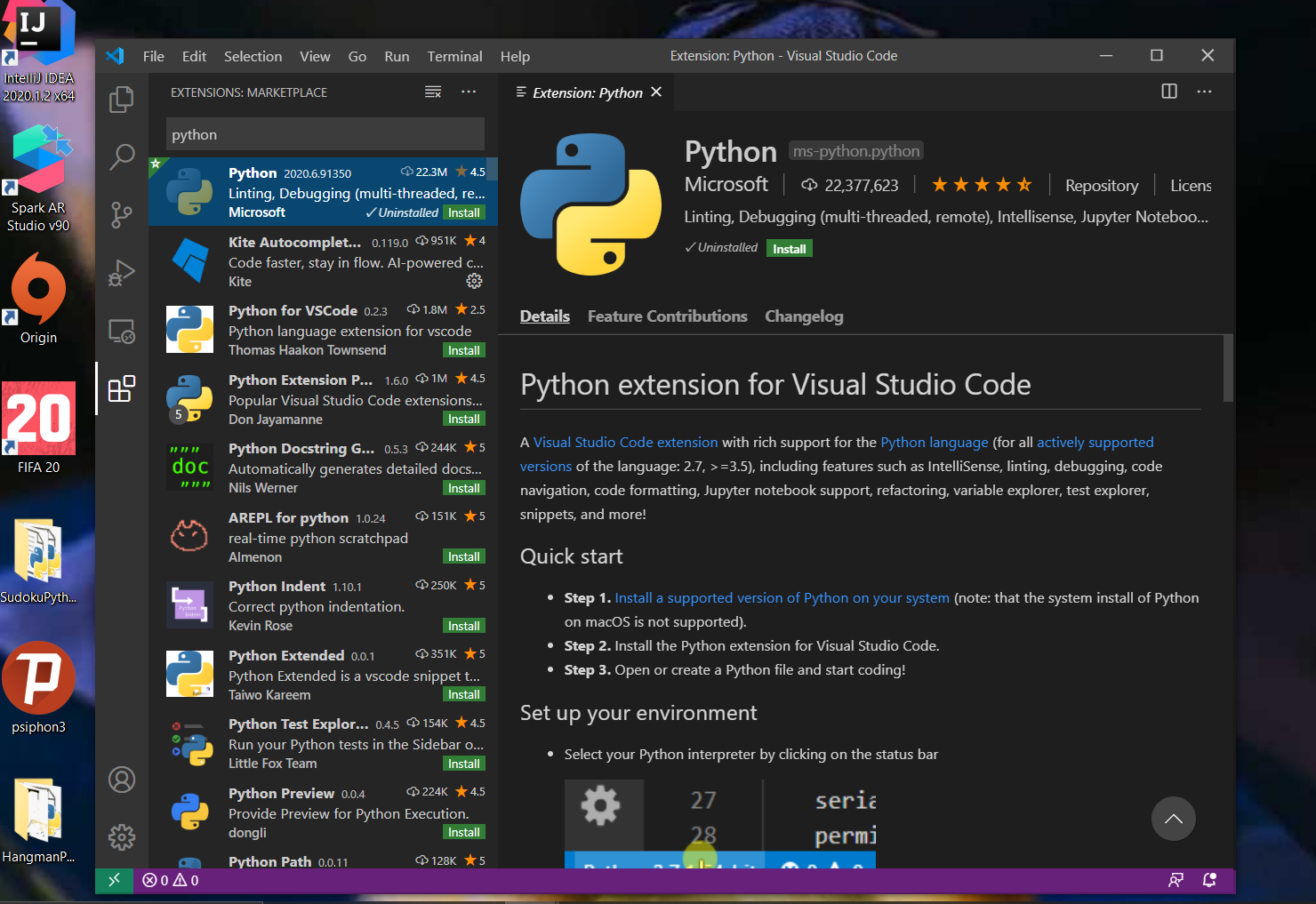Open the Manage gear in activity bar
This screenshot has height=904, width=1316.
[x=122, y=837]
